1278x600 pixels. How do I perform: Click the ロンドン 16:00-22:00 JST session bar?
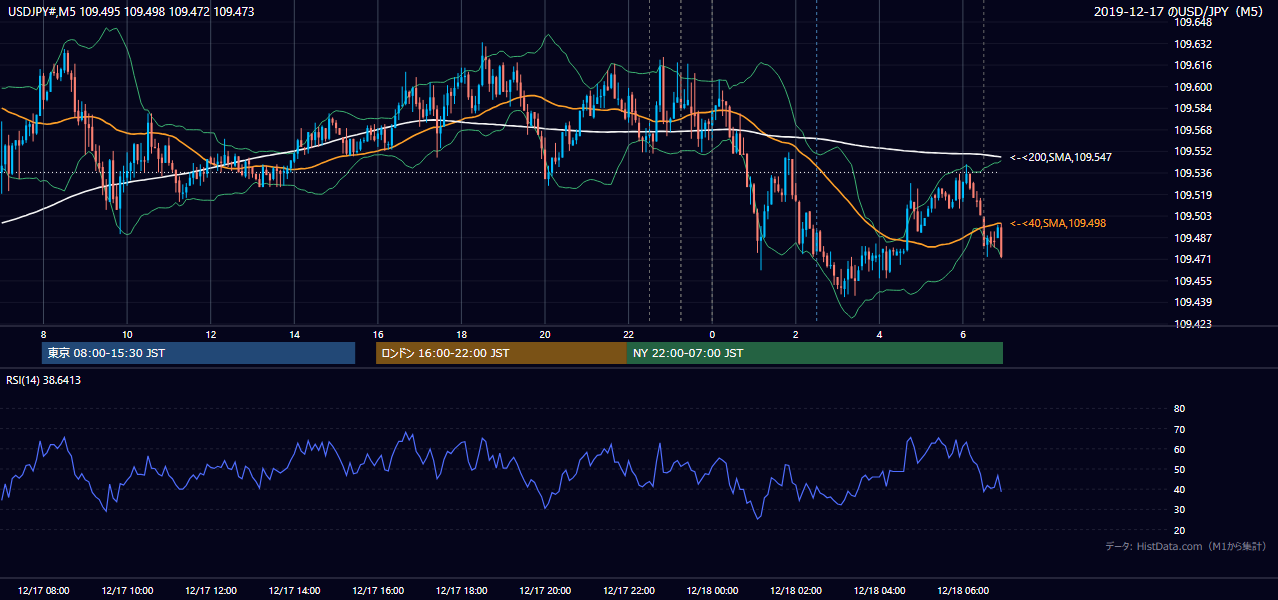pos(501,353)
